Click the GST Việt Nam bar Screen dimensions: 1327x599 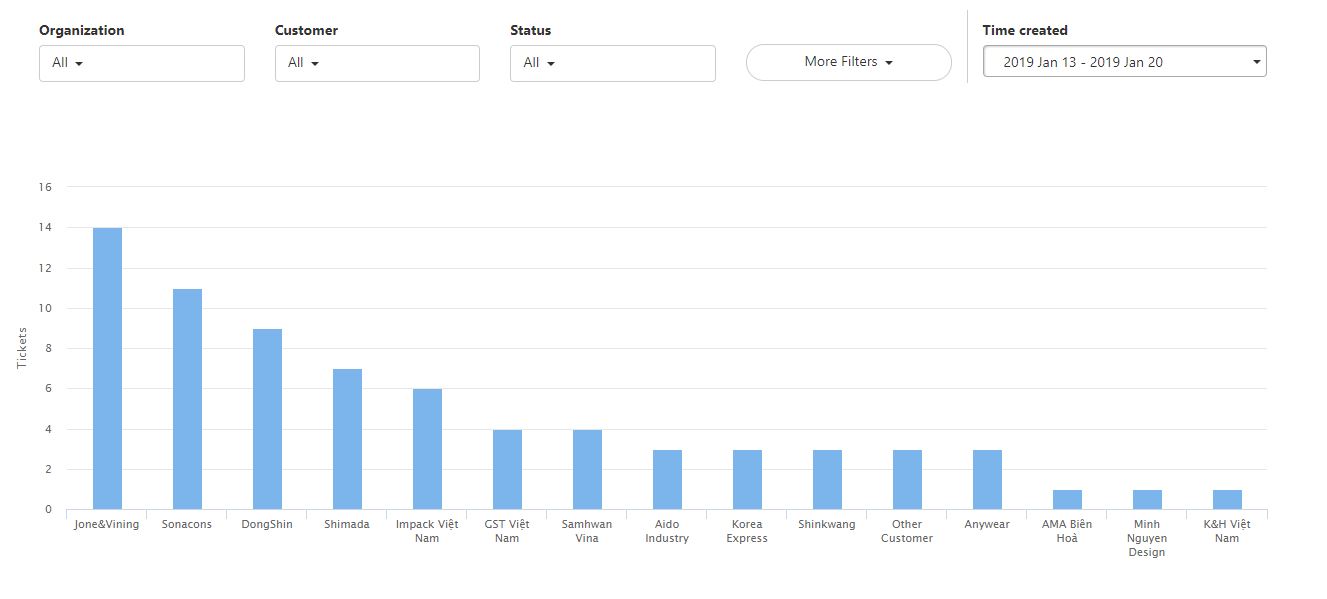click(x=507, y=470)
